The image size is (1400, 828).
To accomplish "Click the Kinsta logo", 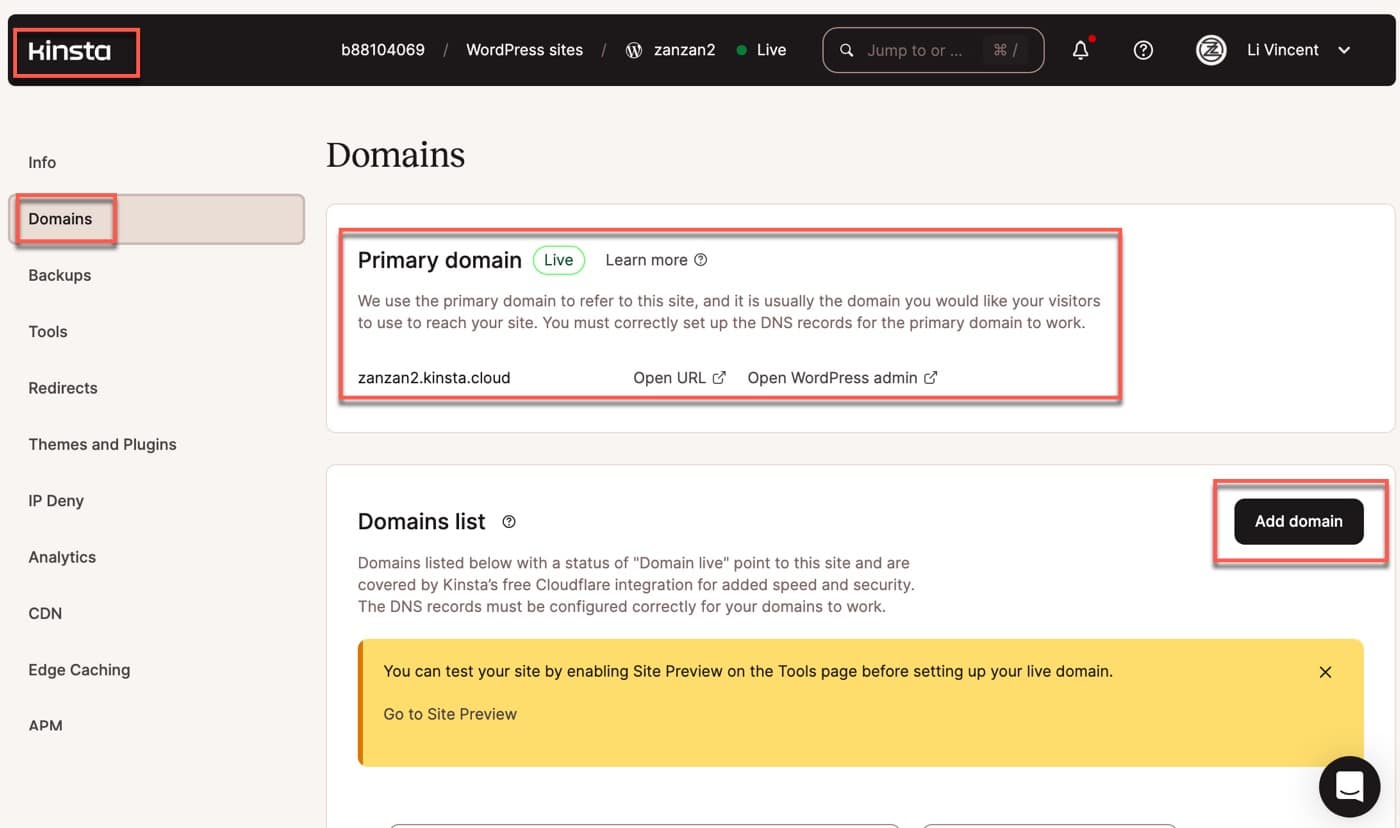I will [69, 51].
